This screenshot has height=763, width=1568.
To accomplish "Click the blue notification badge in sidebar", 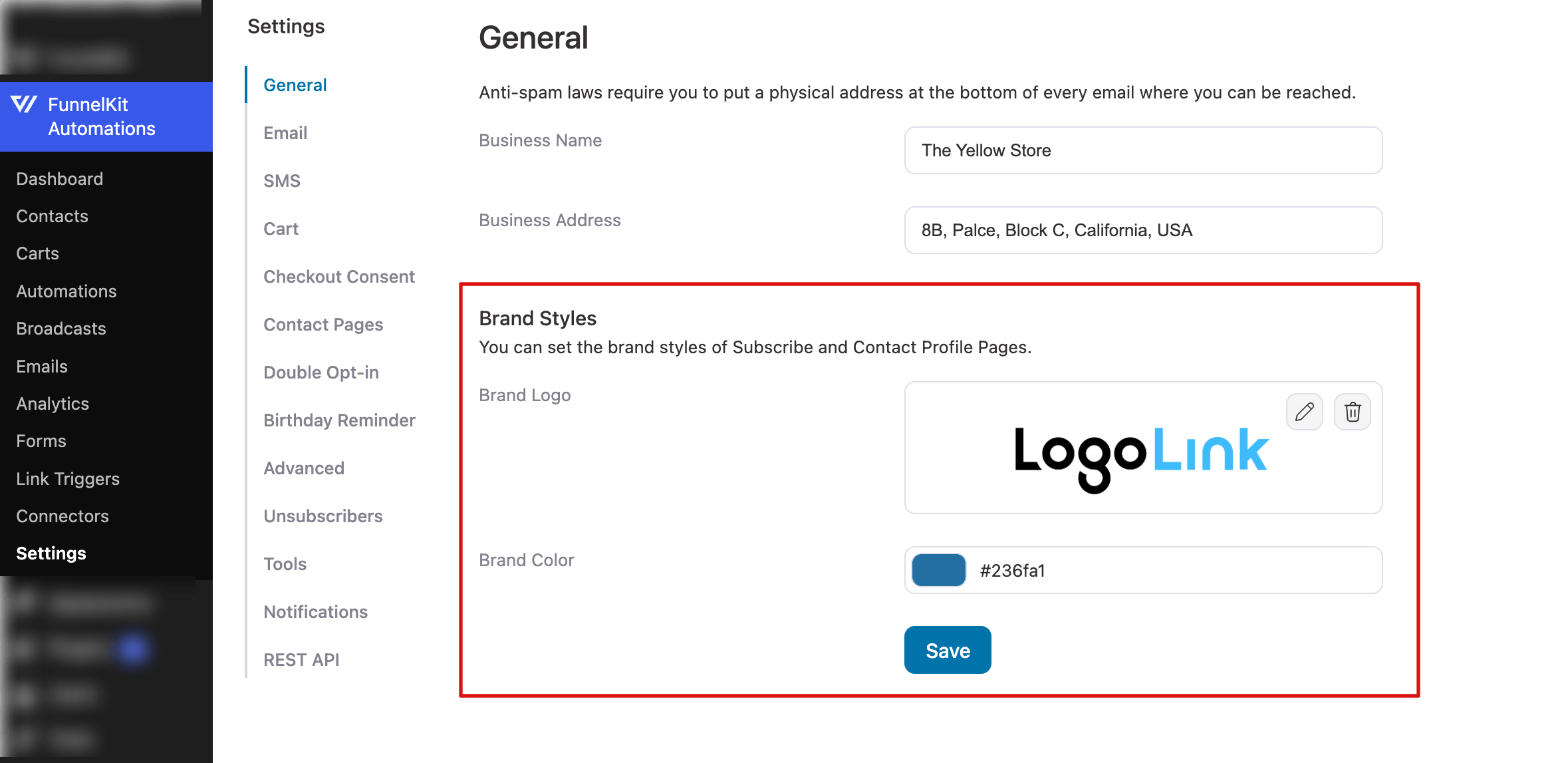I will click(133, 649).
